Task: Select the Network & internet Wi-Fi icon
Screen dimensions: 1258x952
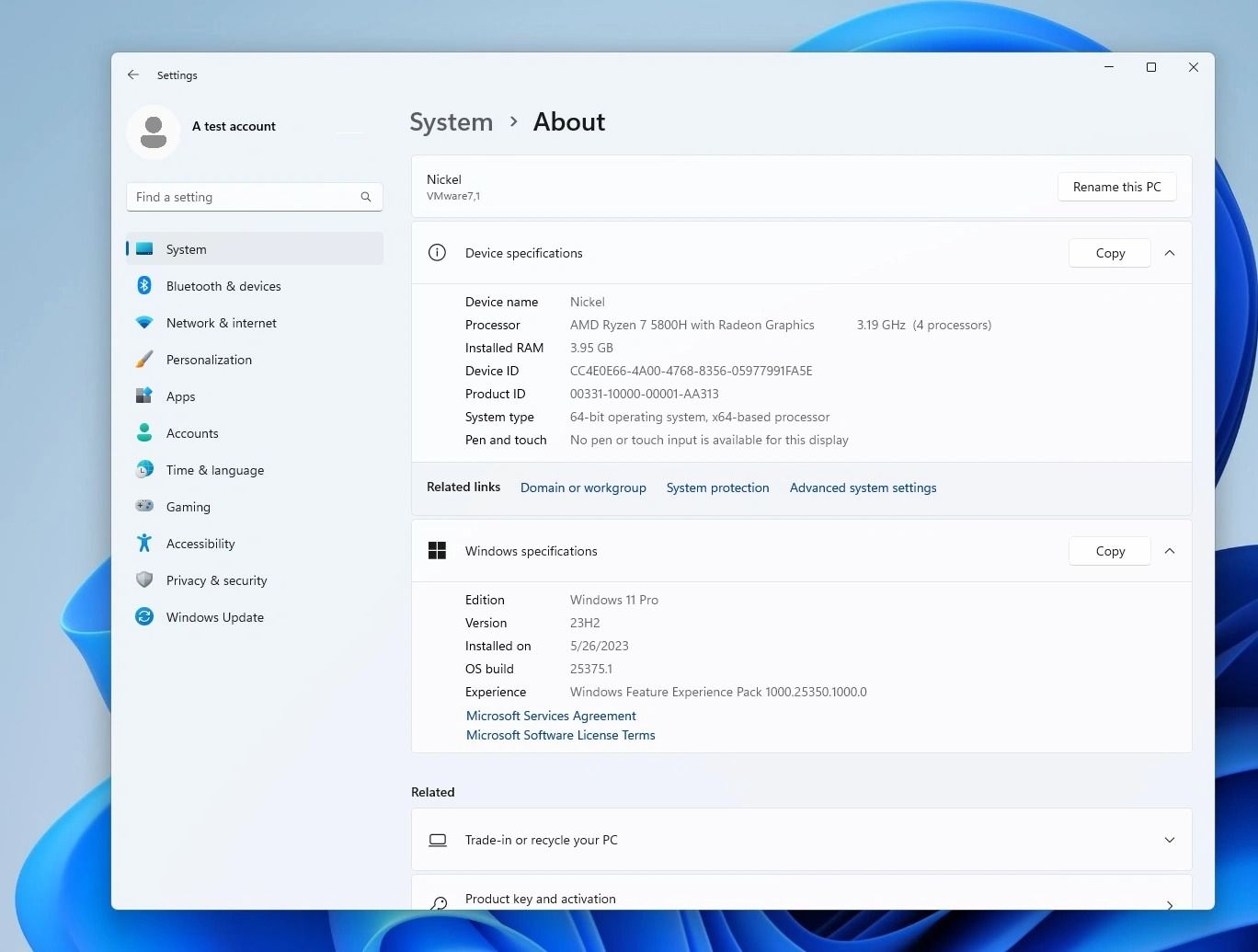Action: (144, 323)
